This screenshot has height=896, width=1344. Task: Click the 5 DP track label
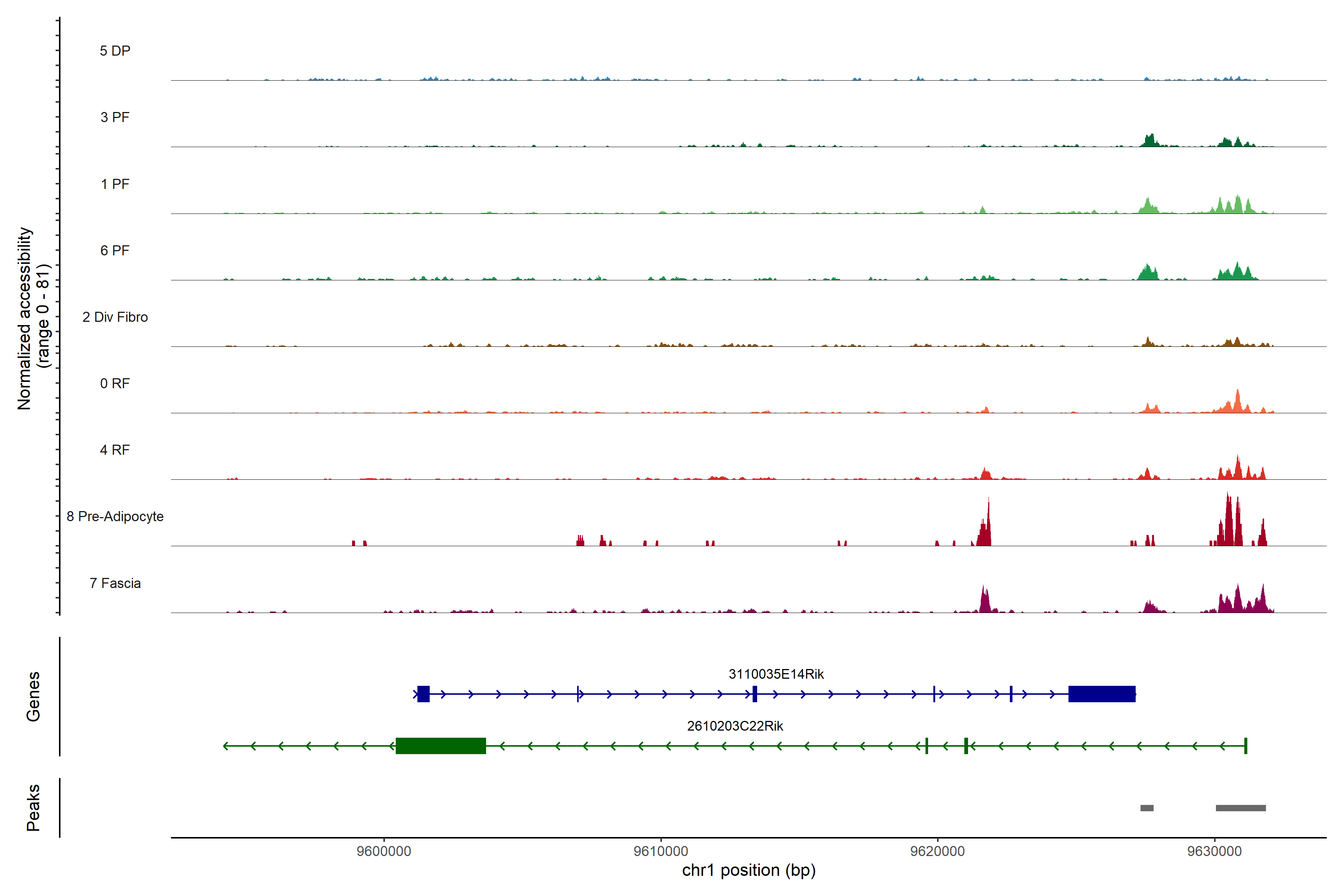pos(115,51)
